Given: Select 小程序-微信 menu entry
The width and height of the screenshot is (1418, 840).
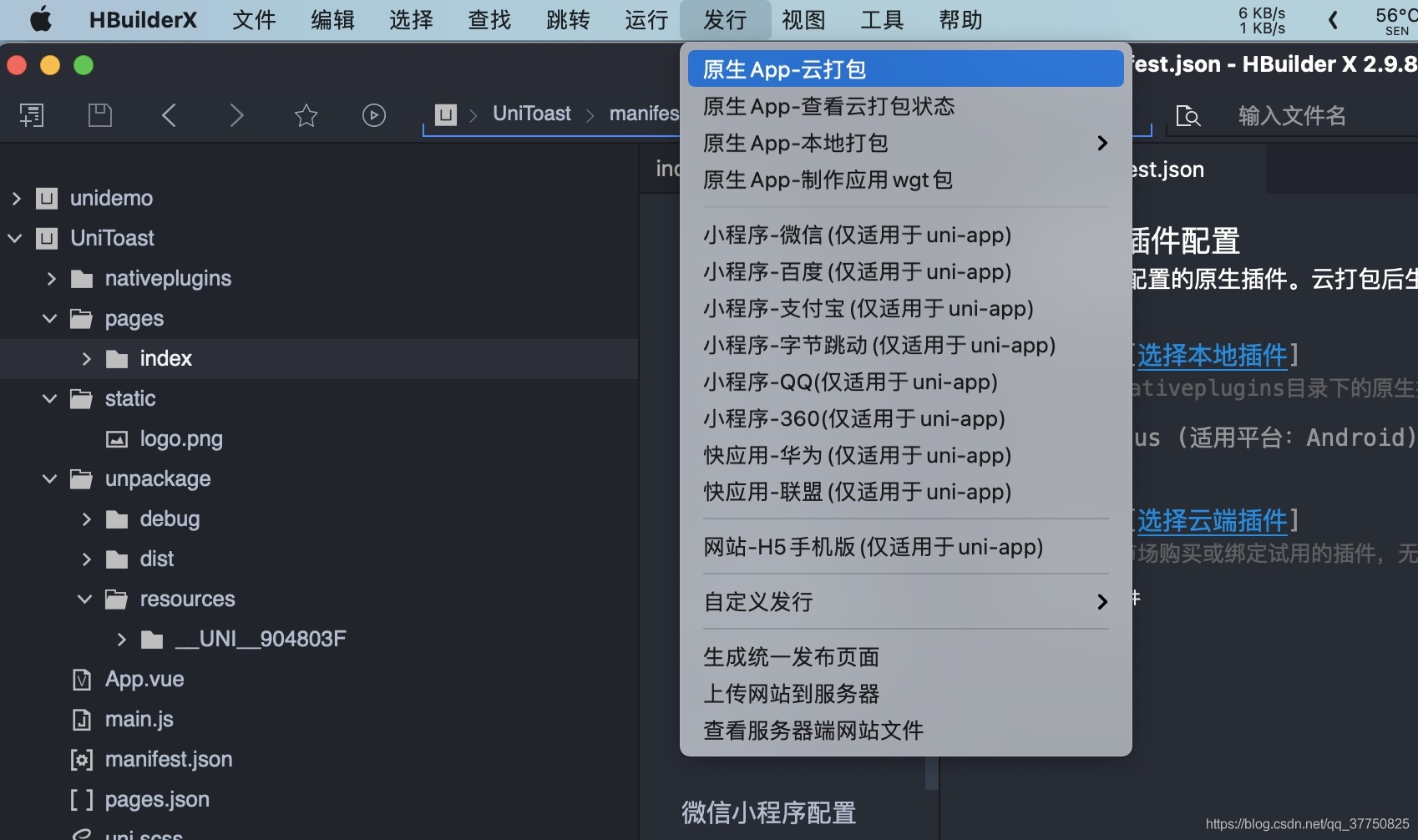Looking at the screenshot, I should pyautogui.click(x=906, y=235).
